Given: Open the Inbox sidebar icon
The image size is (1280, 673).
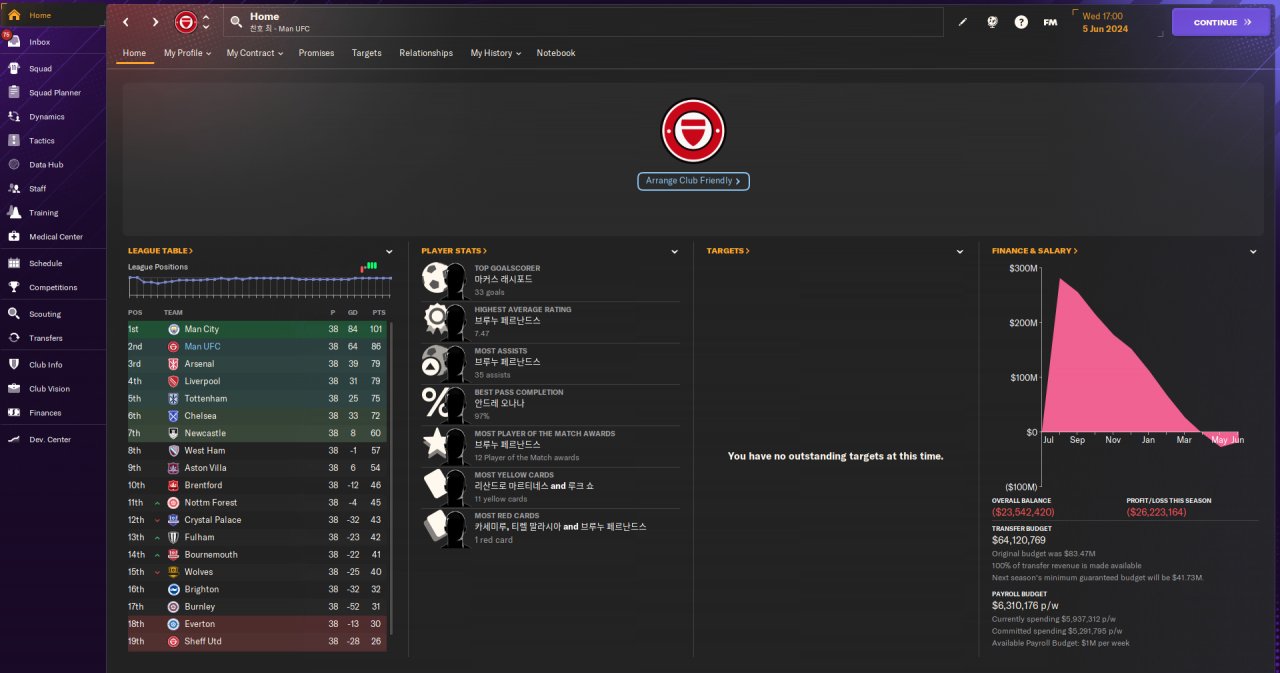Looking at the screenshot, I should pos(14,42).
